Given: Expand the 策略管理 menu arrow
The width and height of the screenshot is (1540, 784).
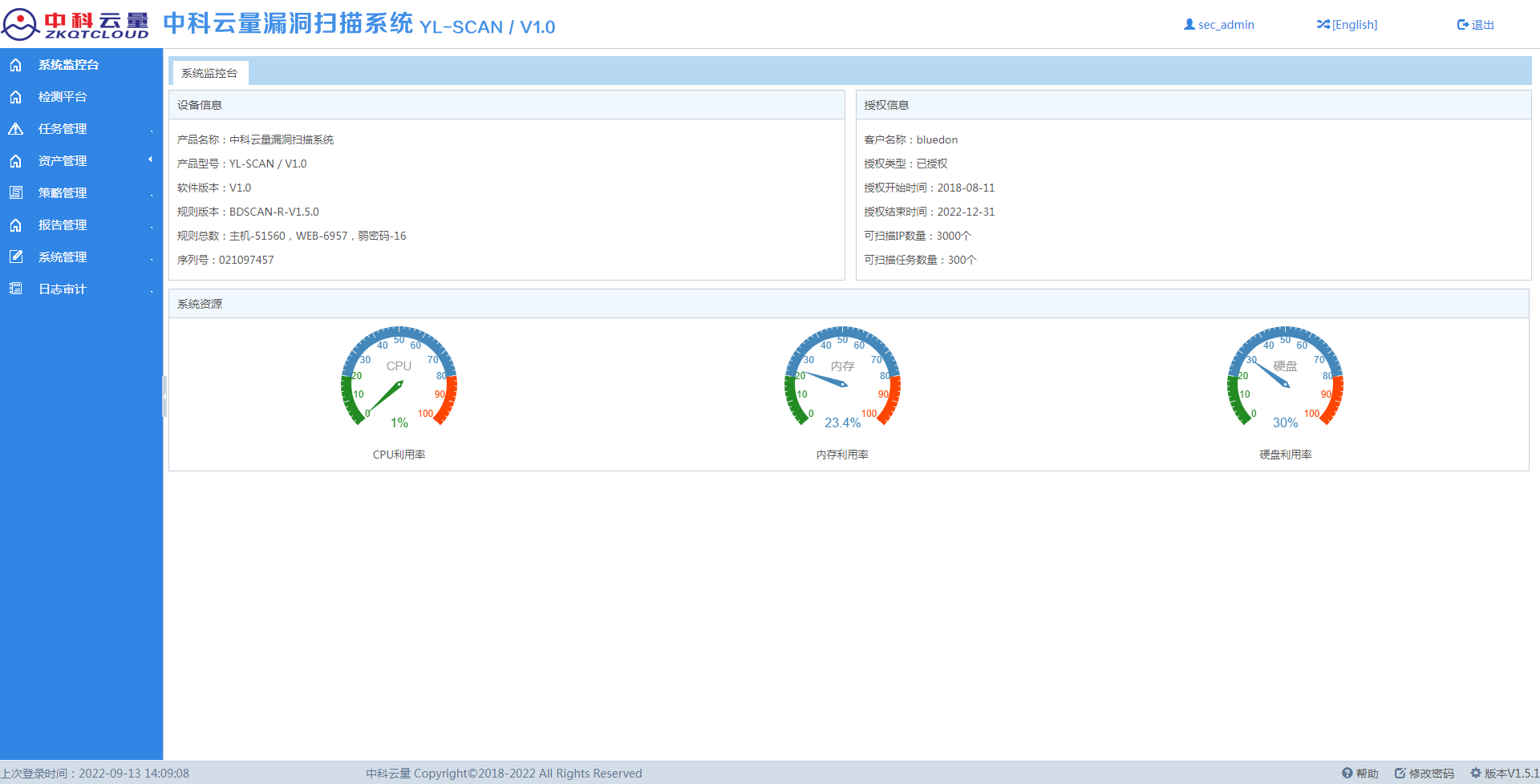Looking at the screenshot, I should [x=151, y=195].
